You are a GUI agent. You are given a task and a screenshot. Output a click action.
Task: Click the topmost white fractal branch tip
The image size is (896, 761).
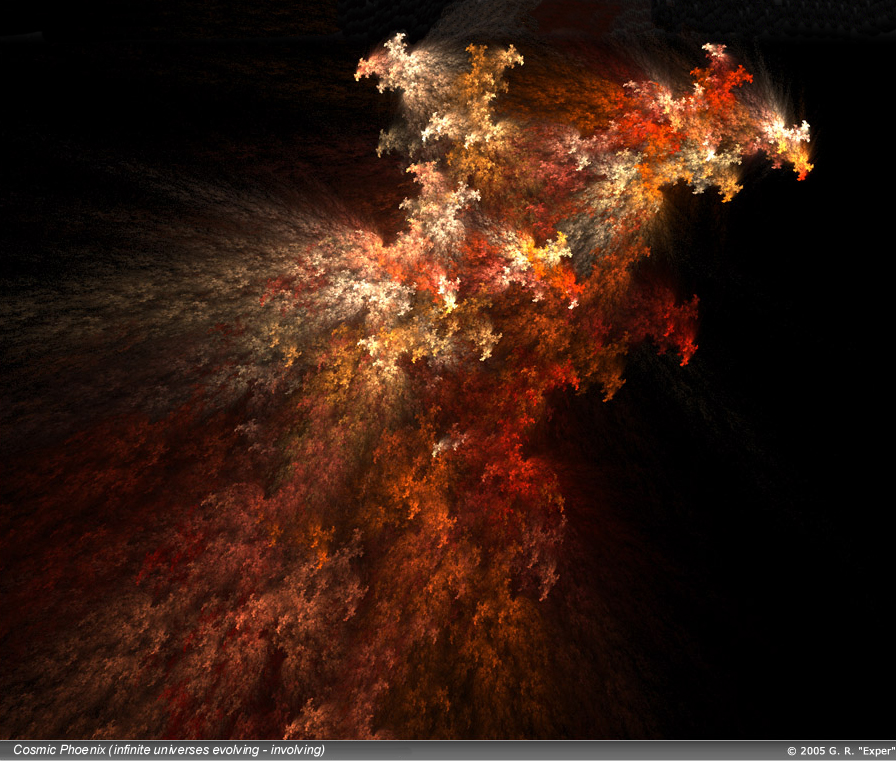(x=398, y=44)
